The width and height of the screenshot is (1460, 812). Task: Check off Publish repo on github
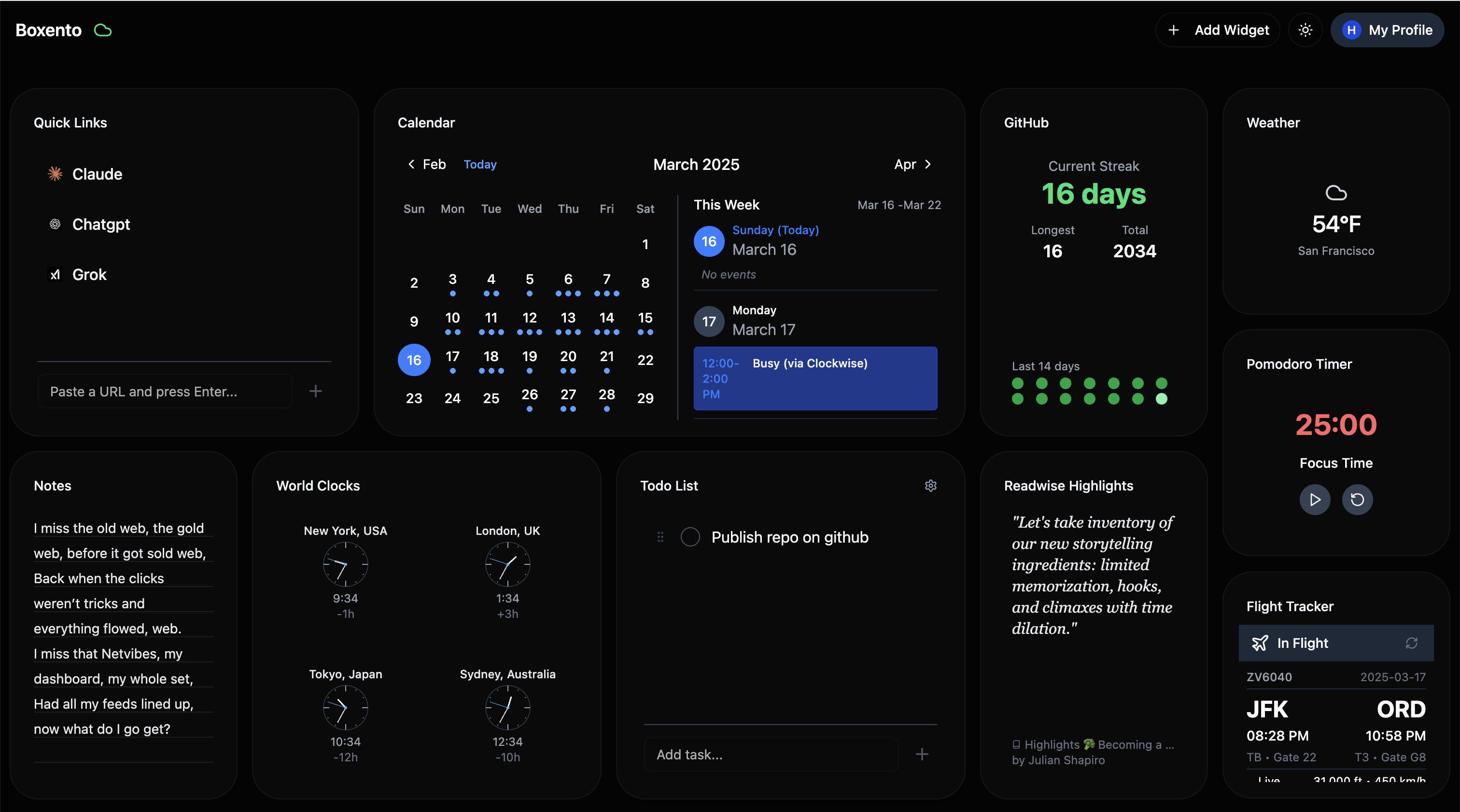(x=690, y=537)
